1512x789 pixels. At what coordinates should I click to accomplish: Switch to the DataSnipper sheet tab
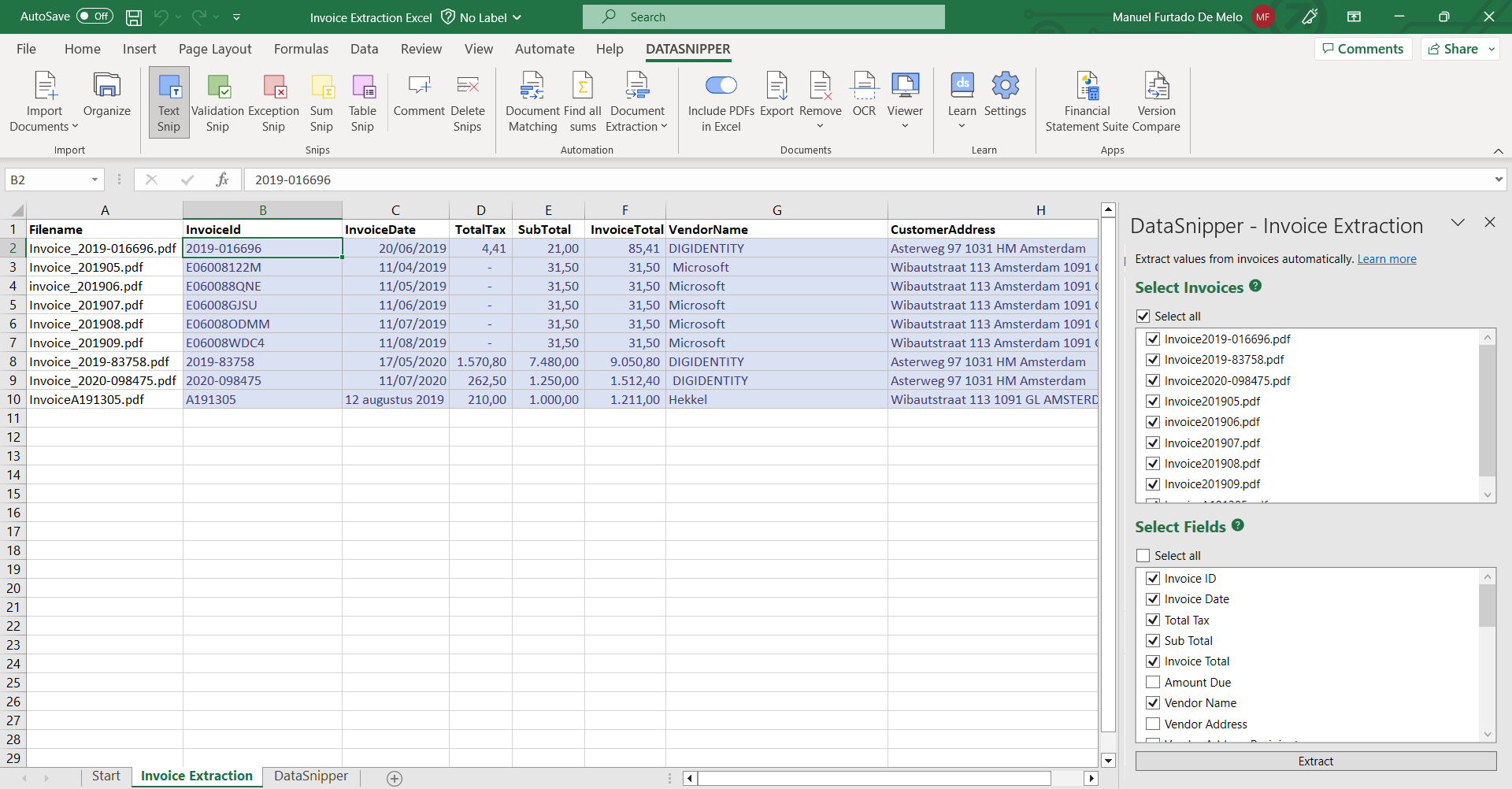point(310,776)
